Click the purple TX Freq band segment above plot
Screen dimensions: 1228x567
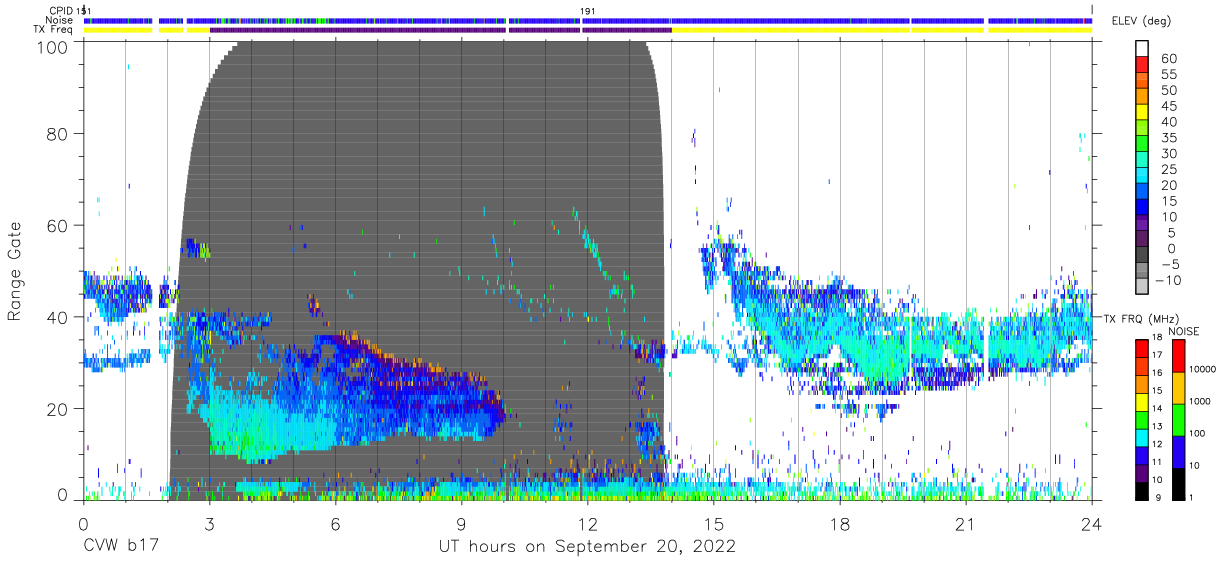click(x=440, y=30)
